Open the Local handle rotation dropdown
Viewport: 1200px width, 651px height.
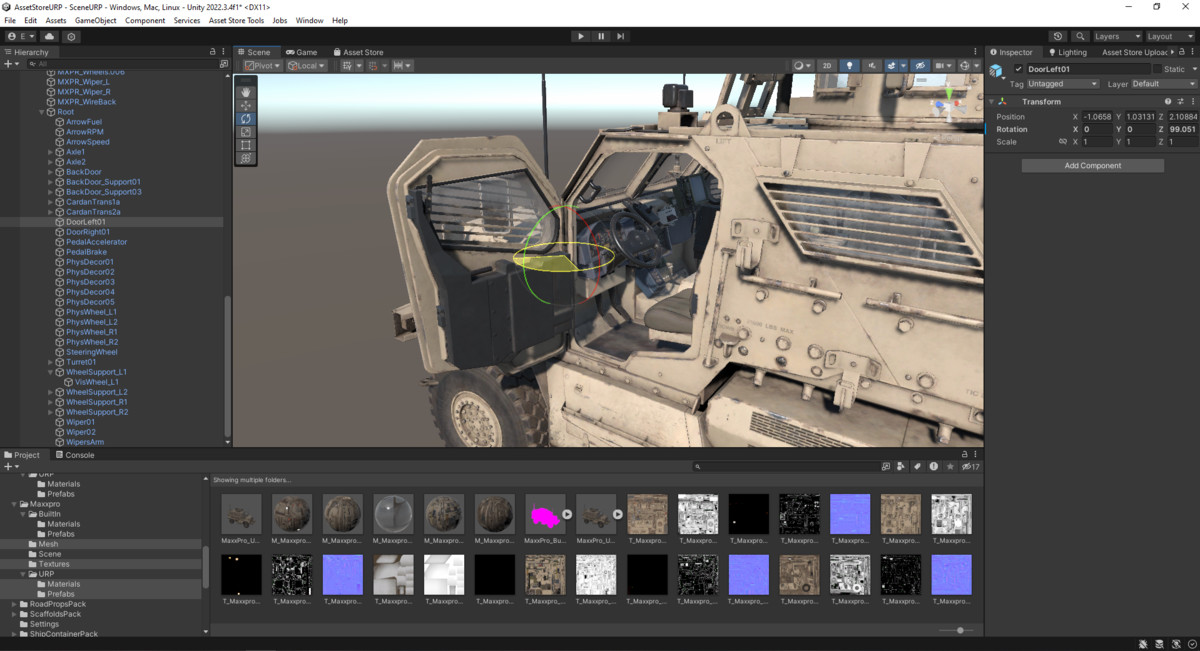point(307,66)
